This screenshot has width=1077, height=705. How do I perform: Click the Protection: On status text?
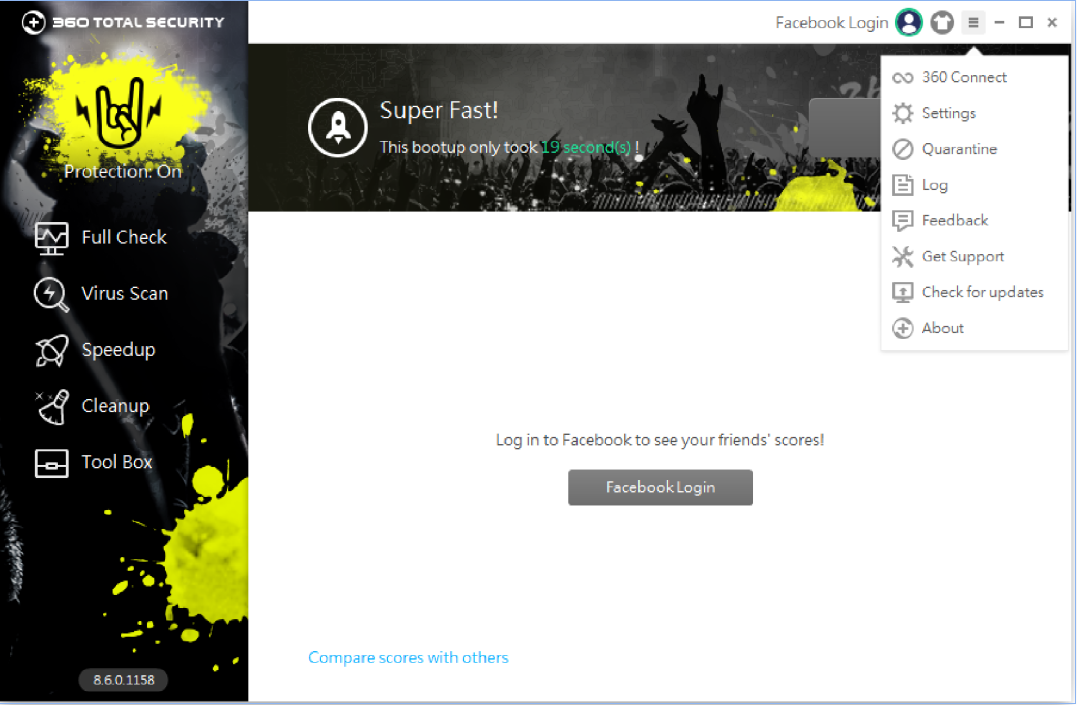click(123, 172)
